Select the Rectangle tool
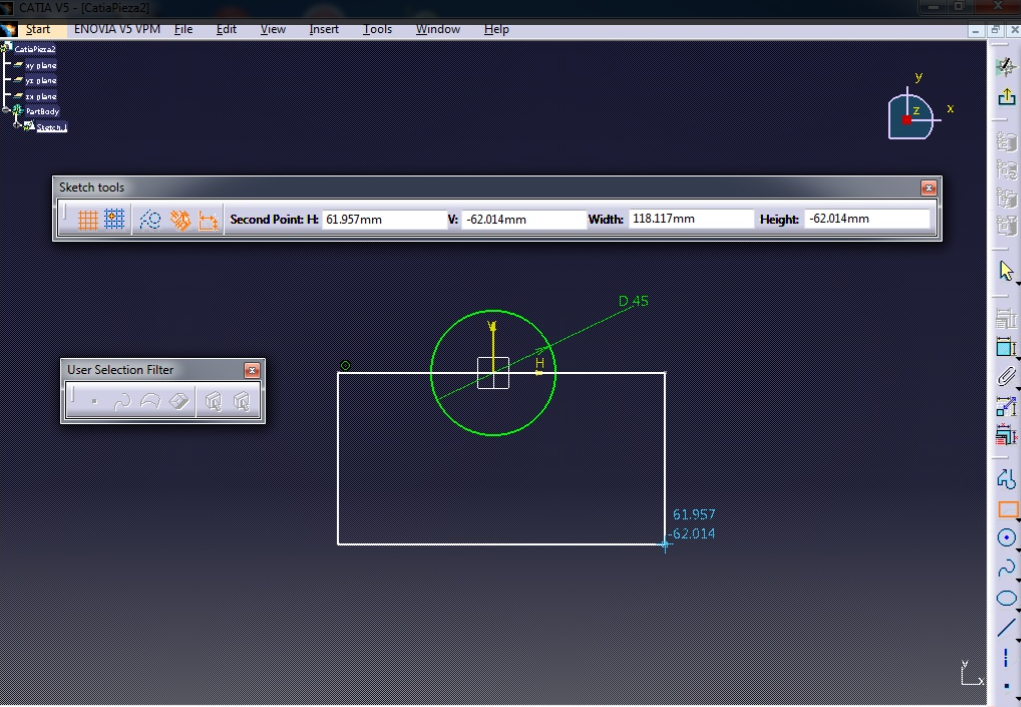 (x=1007, y=509)
